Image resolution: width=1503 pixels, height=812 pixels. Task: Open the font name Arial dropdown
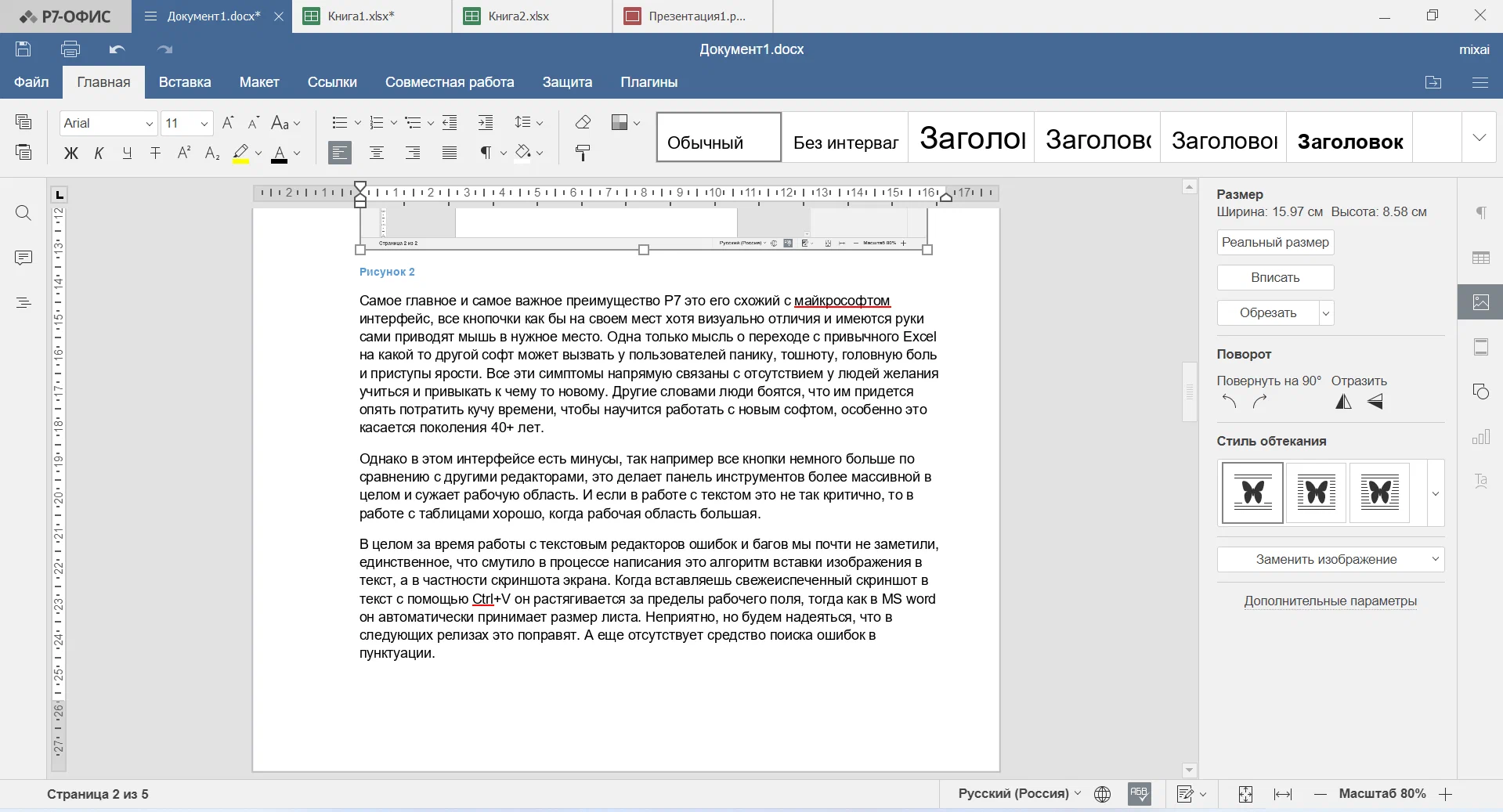[108, 123]
